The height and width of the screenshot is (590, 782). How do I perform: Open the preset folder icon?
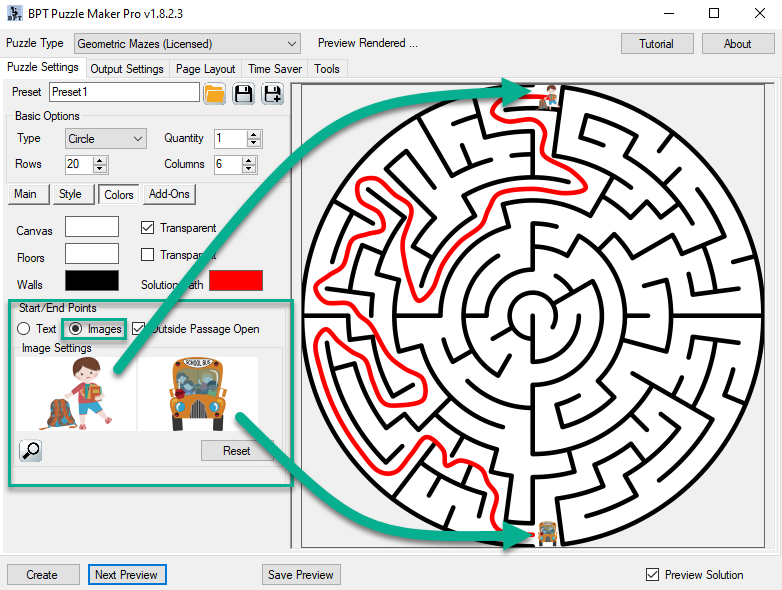pyautogui.click(x=214, y=94)
